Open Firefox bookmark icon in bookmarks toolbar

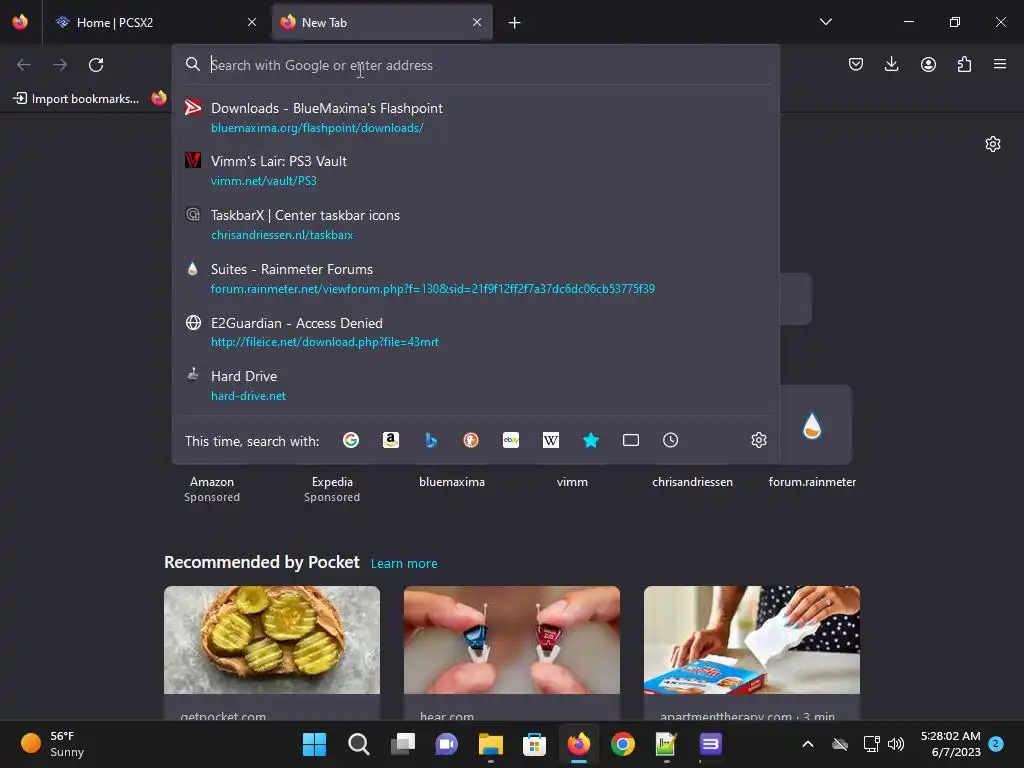coord(159,98)
